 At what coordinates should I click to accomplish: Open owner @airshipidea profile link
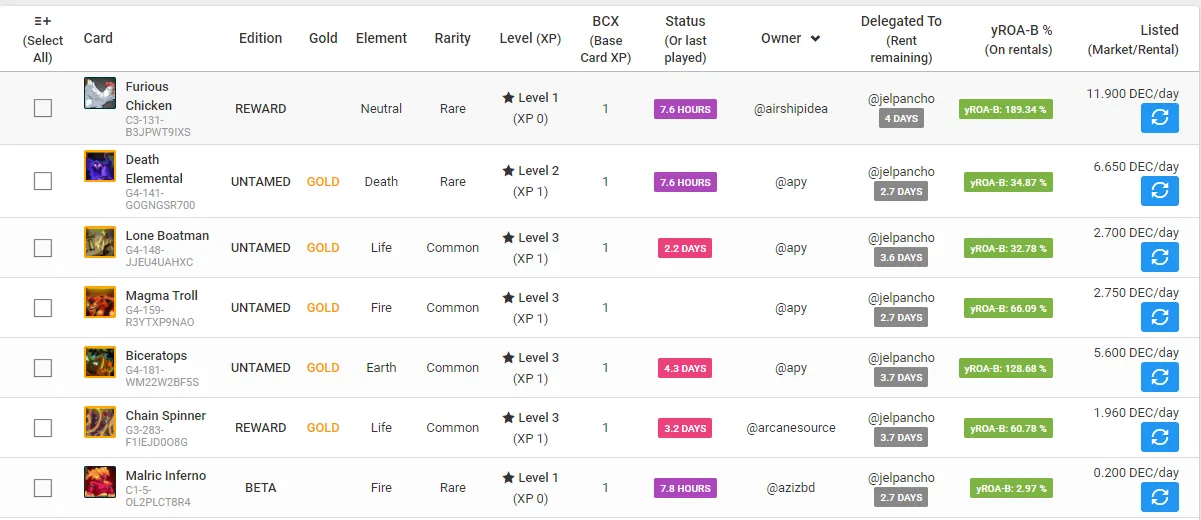(791, 108)
